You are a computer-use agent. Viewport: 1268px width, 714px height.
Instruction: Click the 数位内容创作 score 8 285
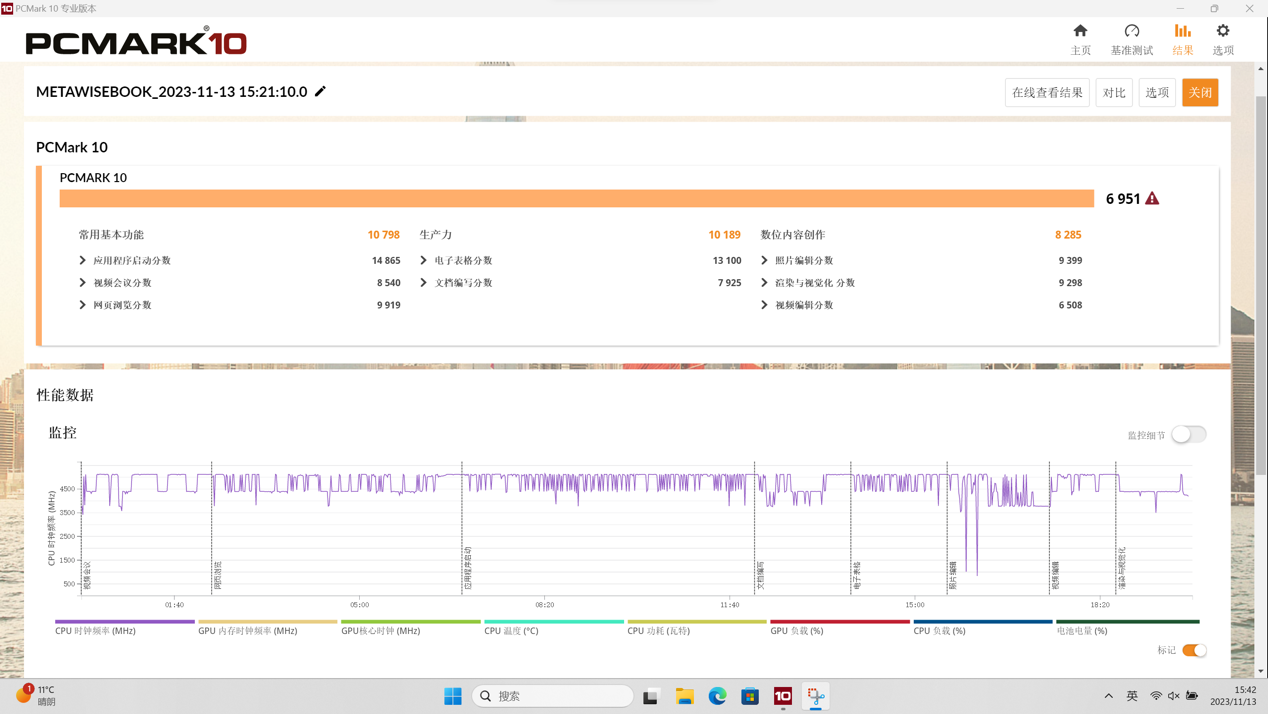[1068, 235]
